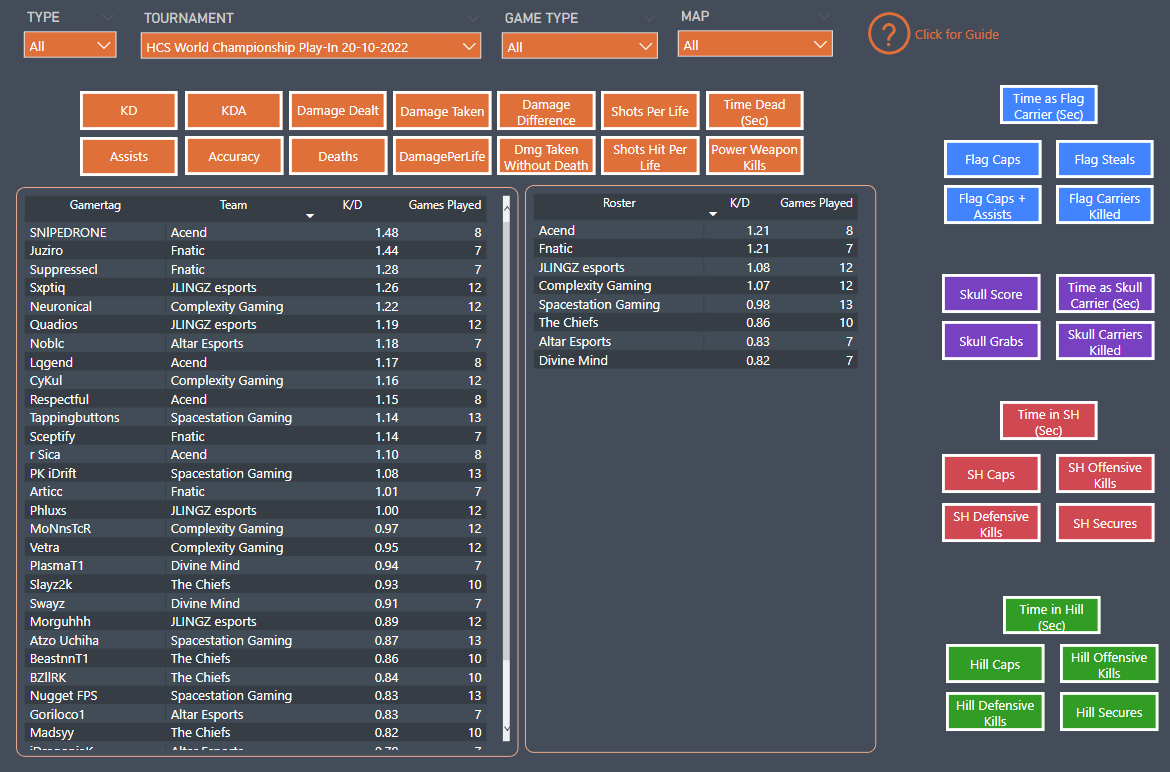This screenshot has height=772, width=1170.
Task: Expand the chevron beside TOURNAMENT header
Action: (473, 18)
